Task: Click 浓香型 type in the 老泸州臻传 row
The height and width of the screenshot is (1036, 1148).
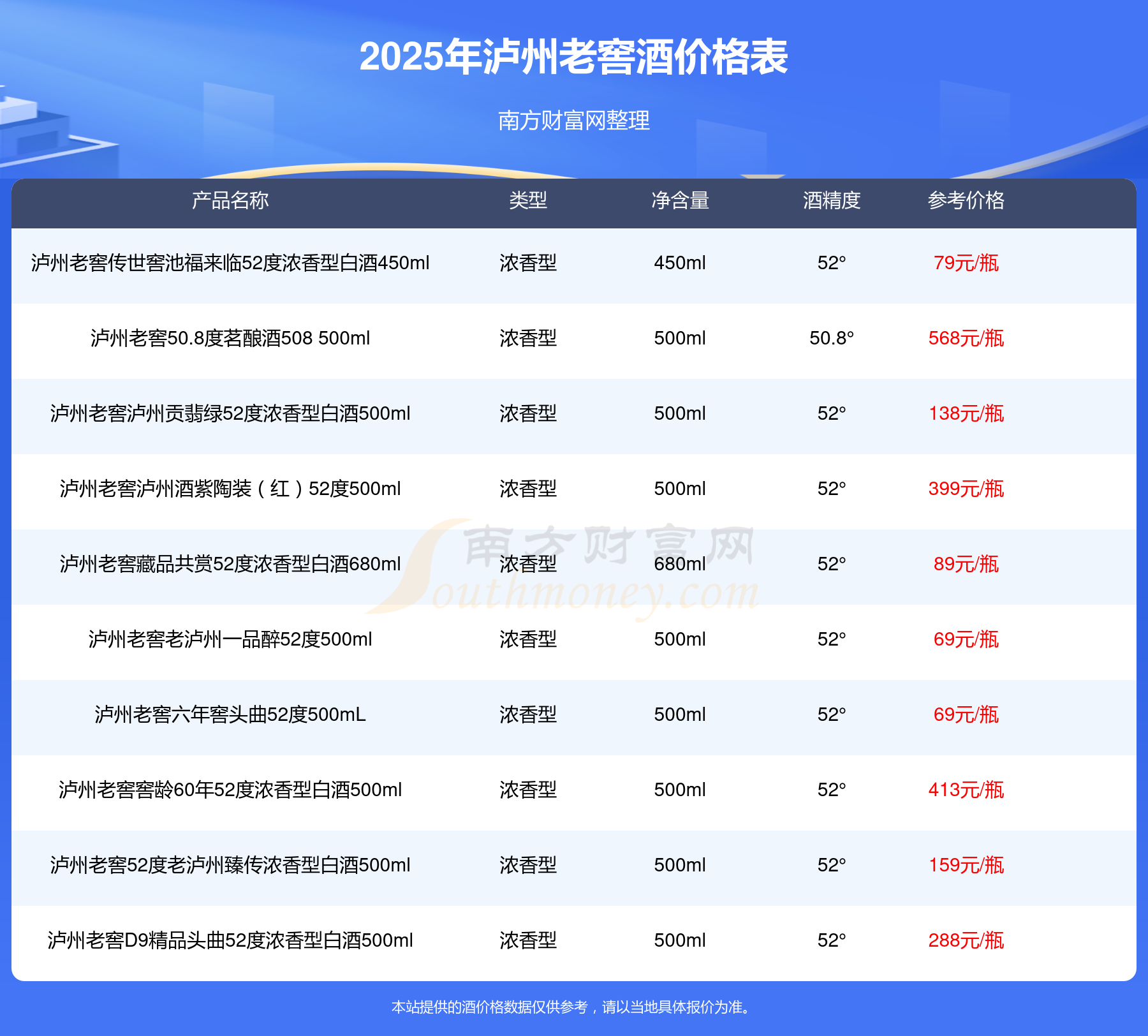Action: click(x=528, y=865)
